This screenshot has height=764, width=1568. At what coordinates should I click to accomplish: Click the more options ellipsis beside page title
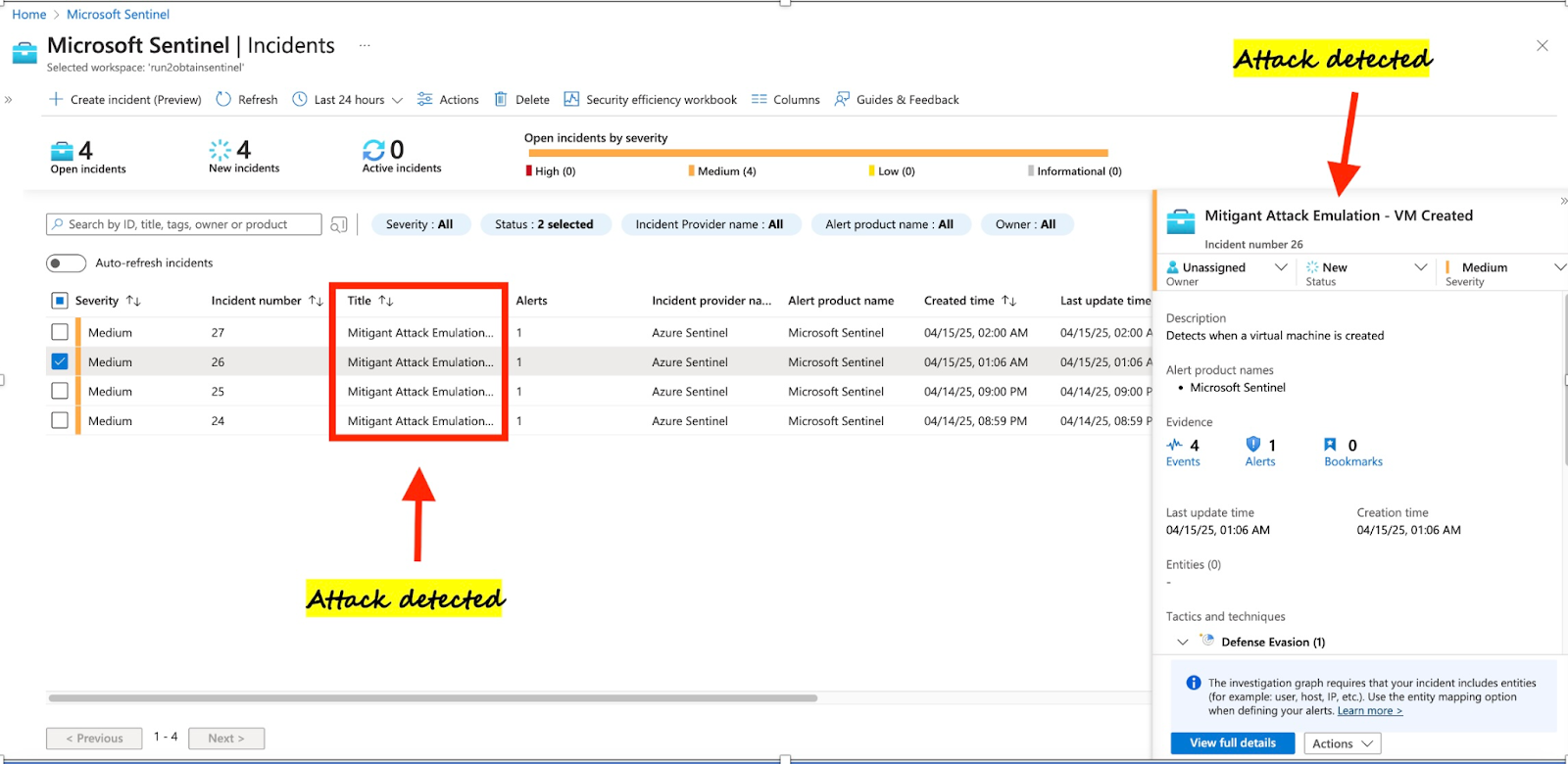(x=365, y=45)
